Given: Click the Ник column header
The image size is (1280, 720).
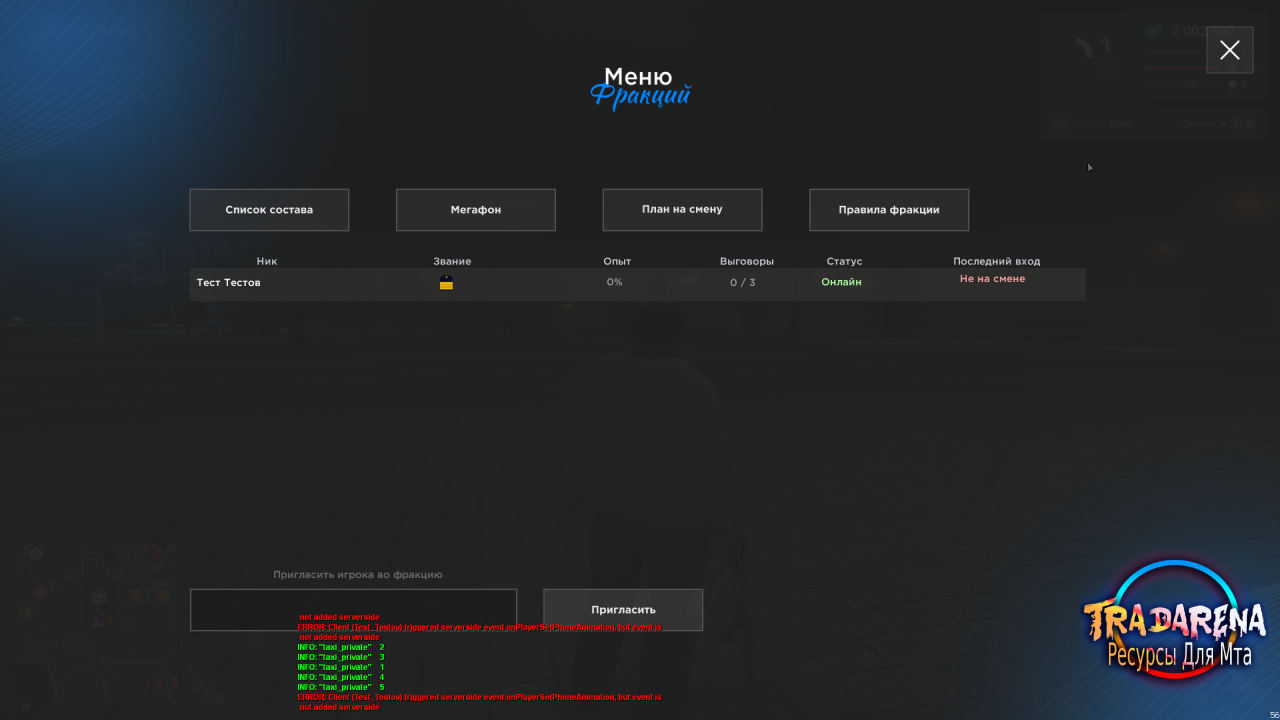Looking at the screenshot, I should [x=267, y=261].
